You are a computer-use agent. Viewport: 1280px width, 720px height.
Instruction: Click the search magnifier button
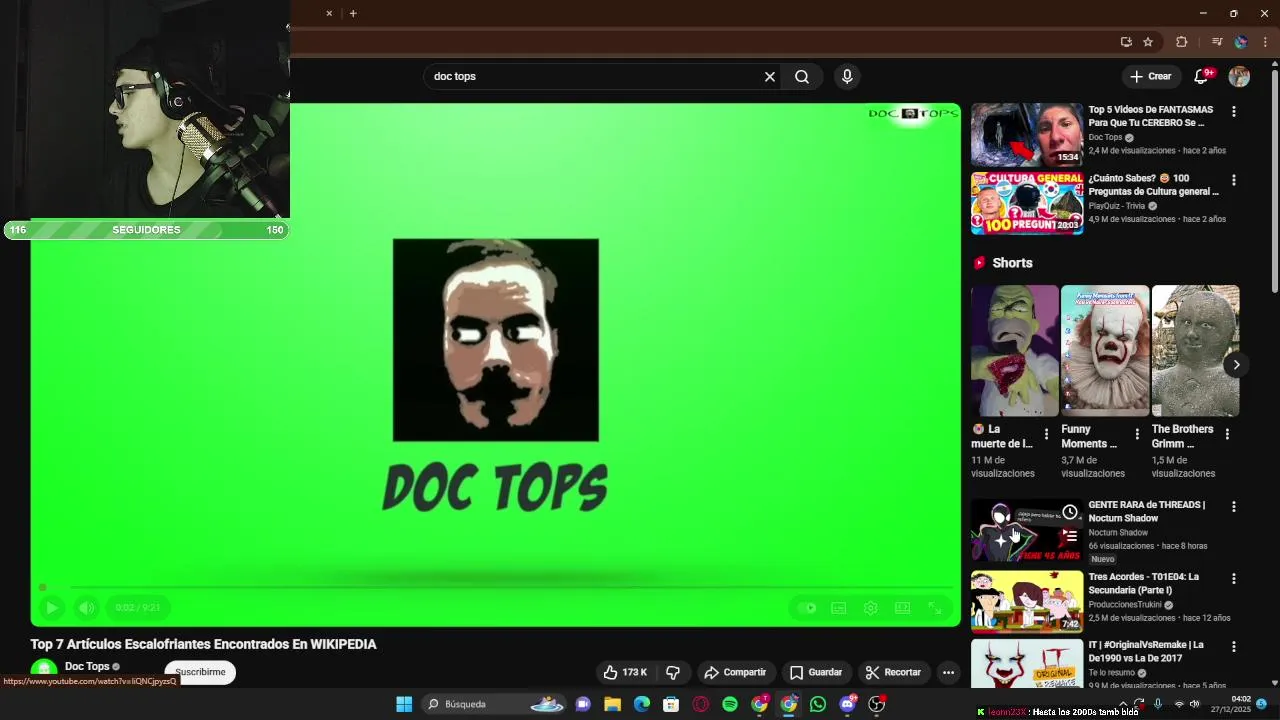coord(802,77)
